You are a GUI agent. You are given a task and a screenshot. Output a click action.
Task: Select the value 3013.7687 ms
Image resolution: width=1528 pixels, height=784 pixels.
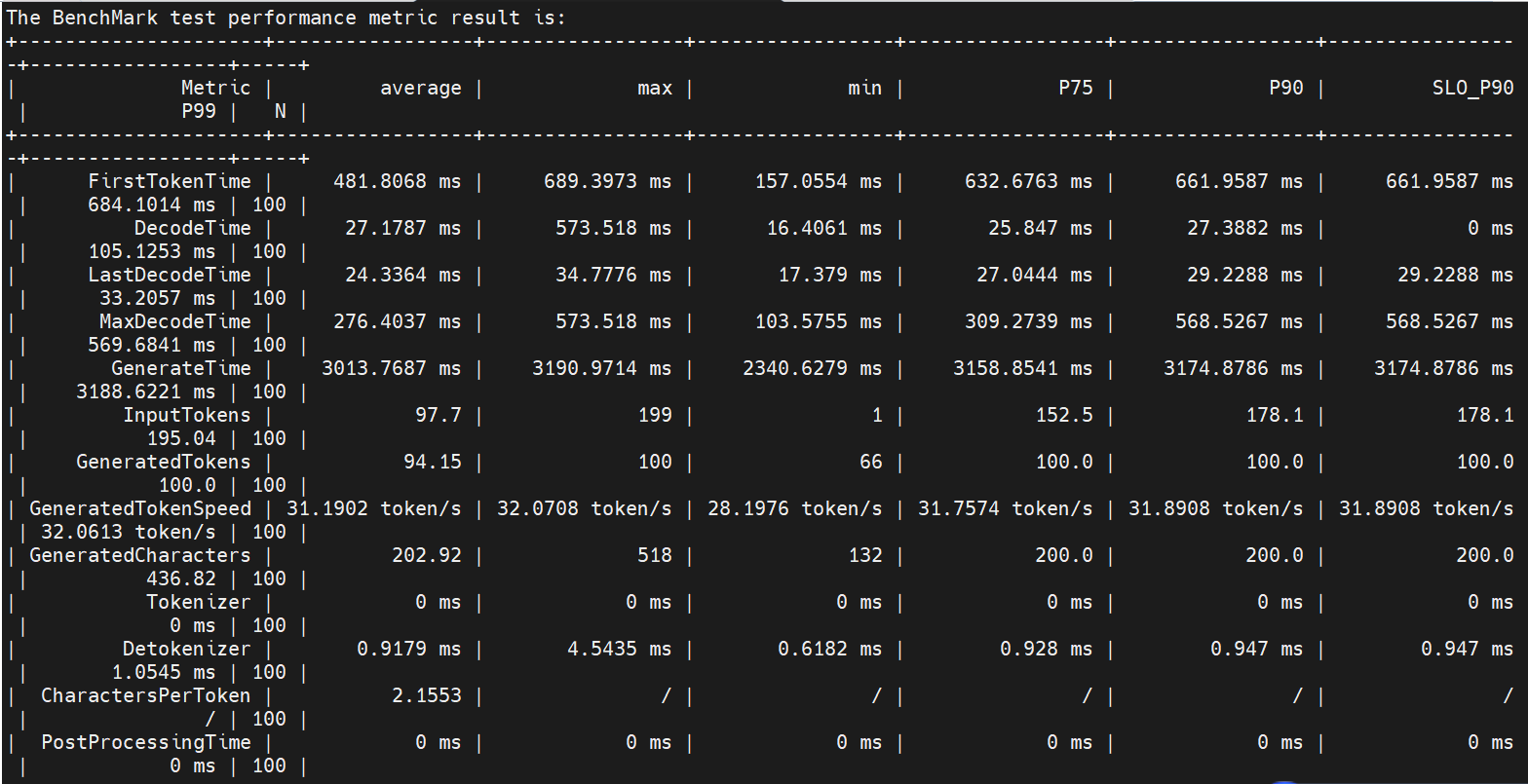pyautogui.click(x=392, y=368)
